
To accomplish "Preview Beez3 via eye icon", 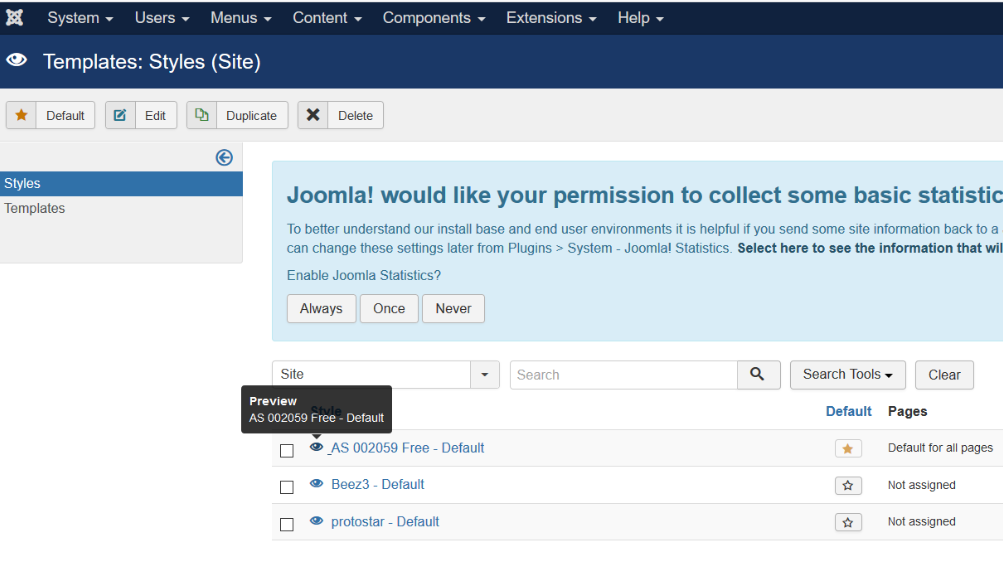I will point(317,483).
